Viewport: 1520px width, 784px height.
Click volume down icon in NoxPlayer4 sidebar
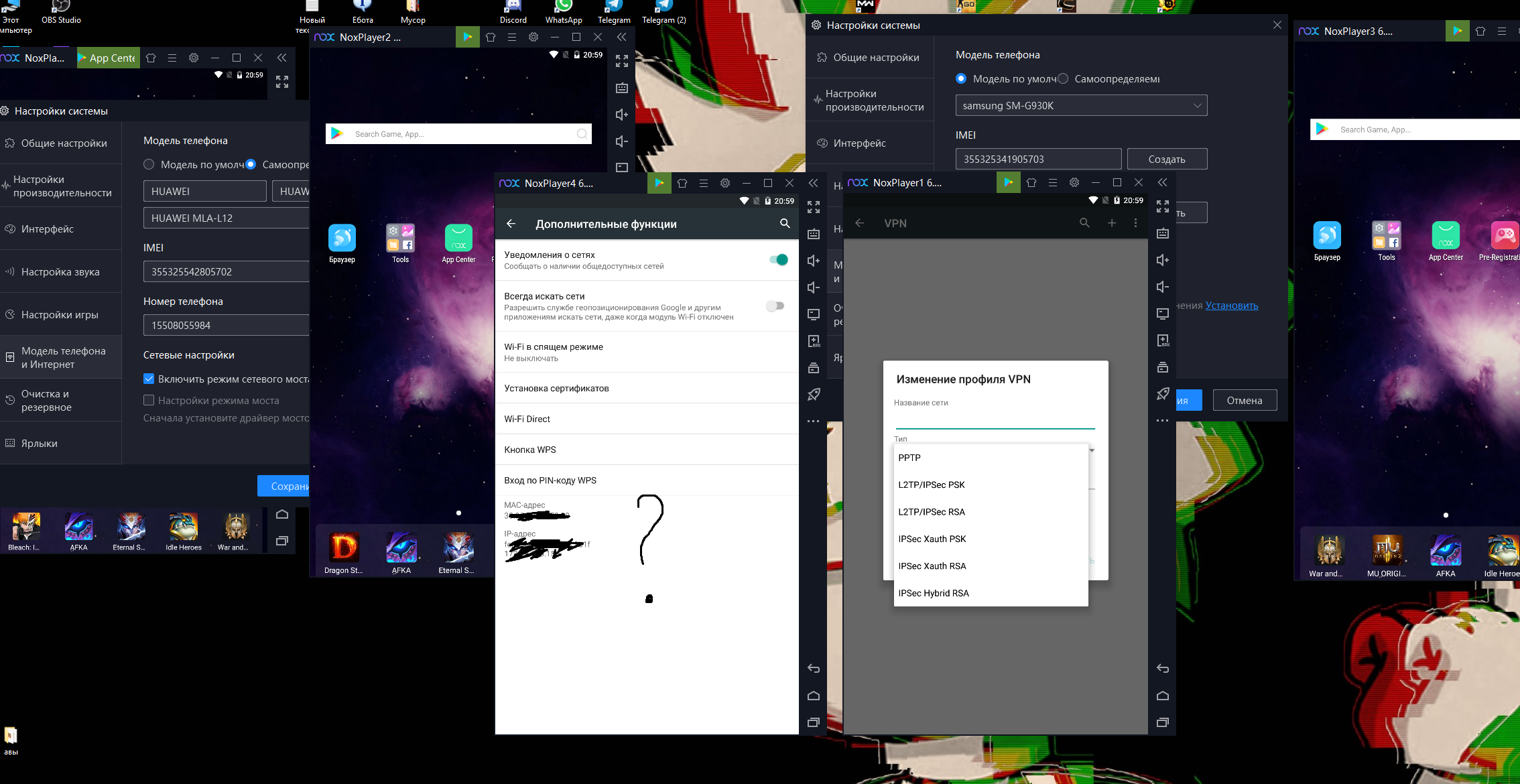(814, 287)
